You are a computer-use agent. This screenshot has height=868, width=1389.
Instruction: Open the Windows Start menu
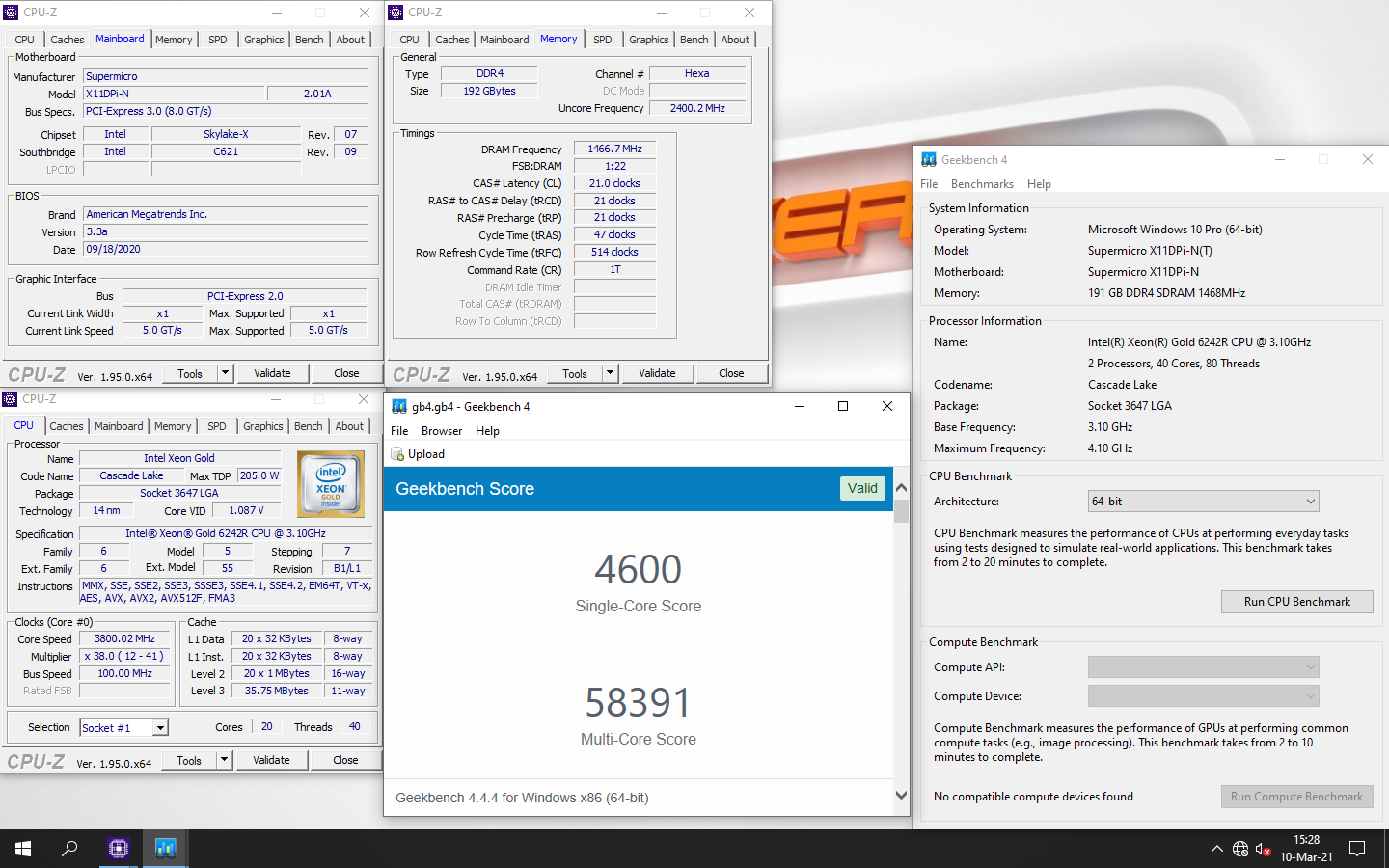pyautogui.click(x=23, y=849)
